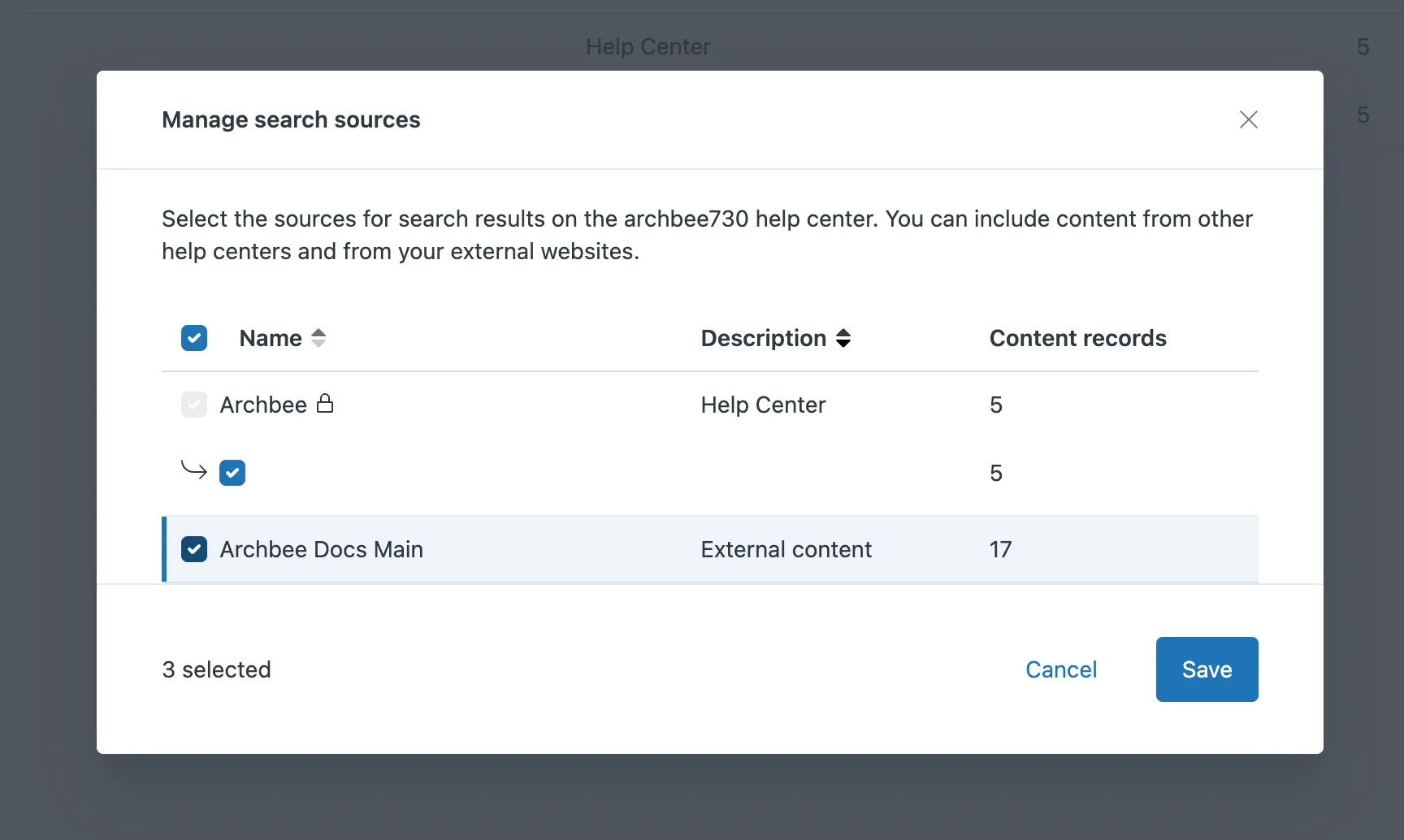Click the locked Archbee checkbox

pyautogui.click(x=194, y=405)
